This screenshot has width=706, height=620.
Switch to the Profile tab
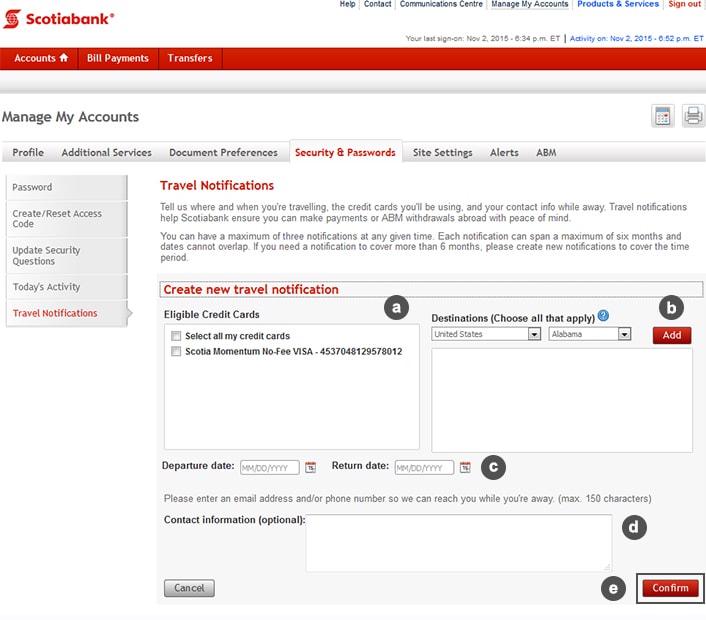point(28,153)
